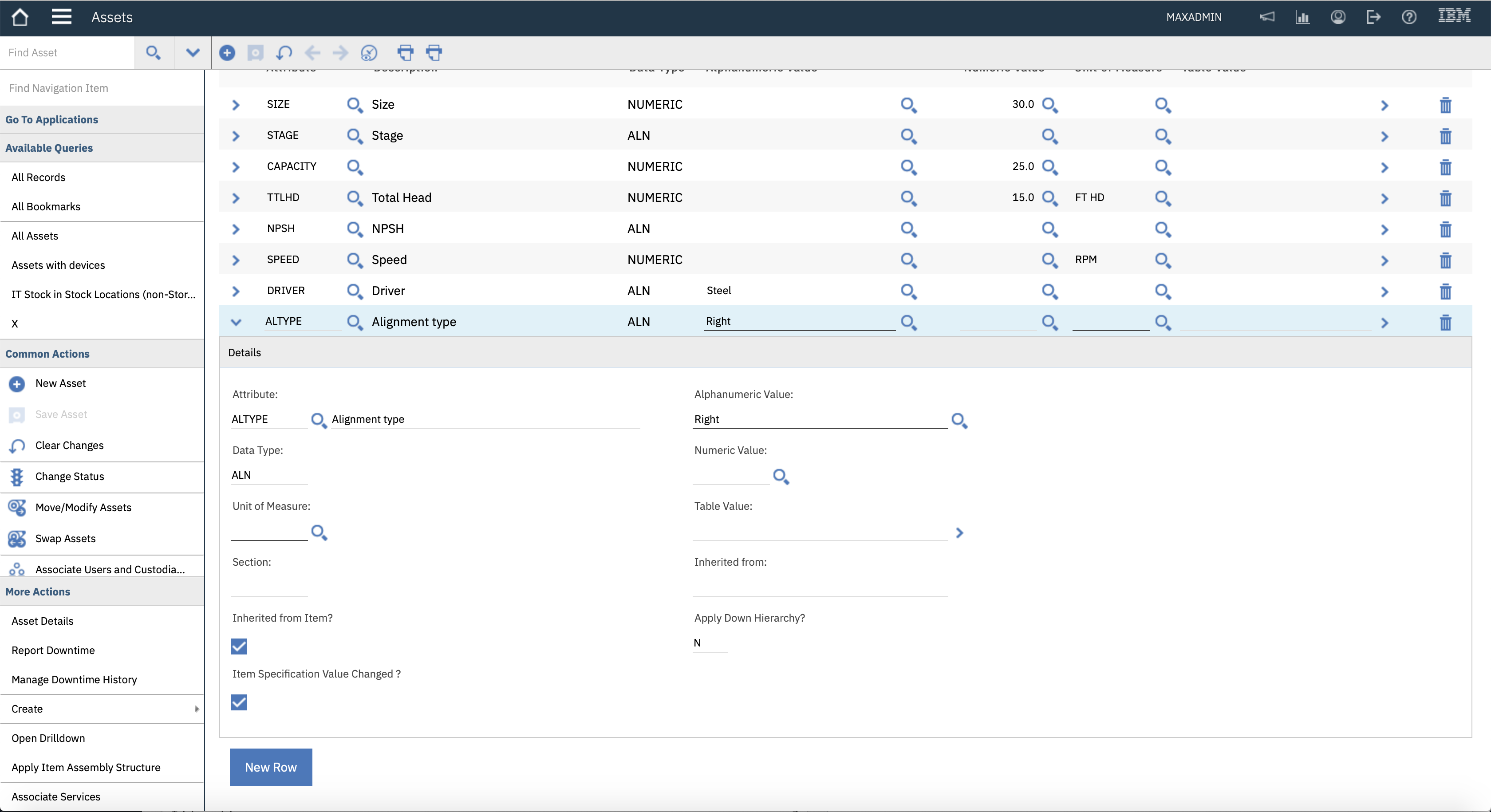Click the first printer icon in toolbar
Image resolution: width=1491 pixels, height=812 pixels.
[x=406, y=53]
